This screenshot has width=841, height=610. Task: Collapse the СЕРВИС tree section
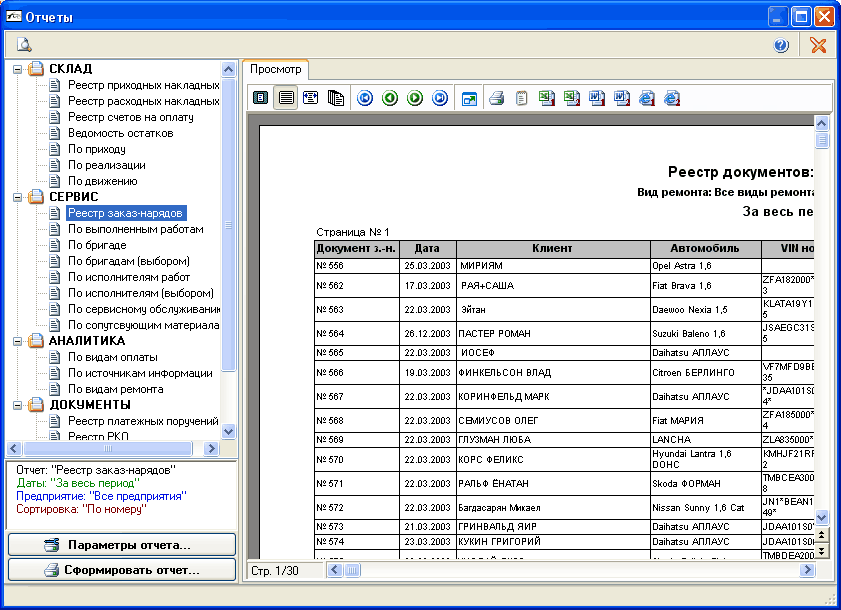tap(17, 197)
